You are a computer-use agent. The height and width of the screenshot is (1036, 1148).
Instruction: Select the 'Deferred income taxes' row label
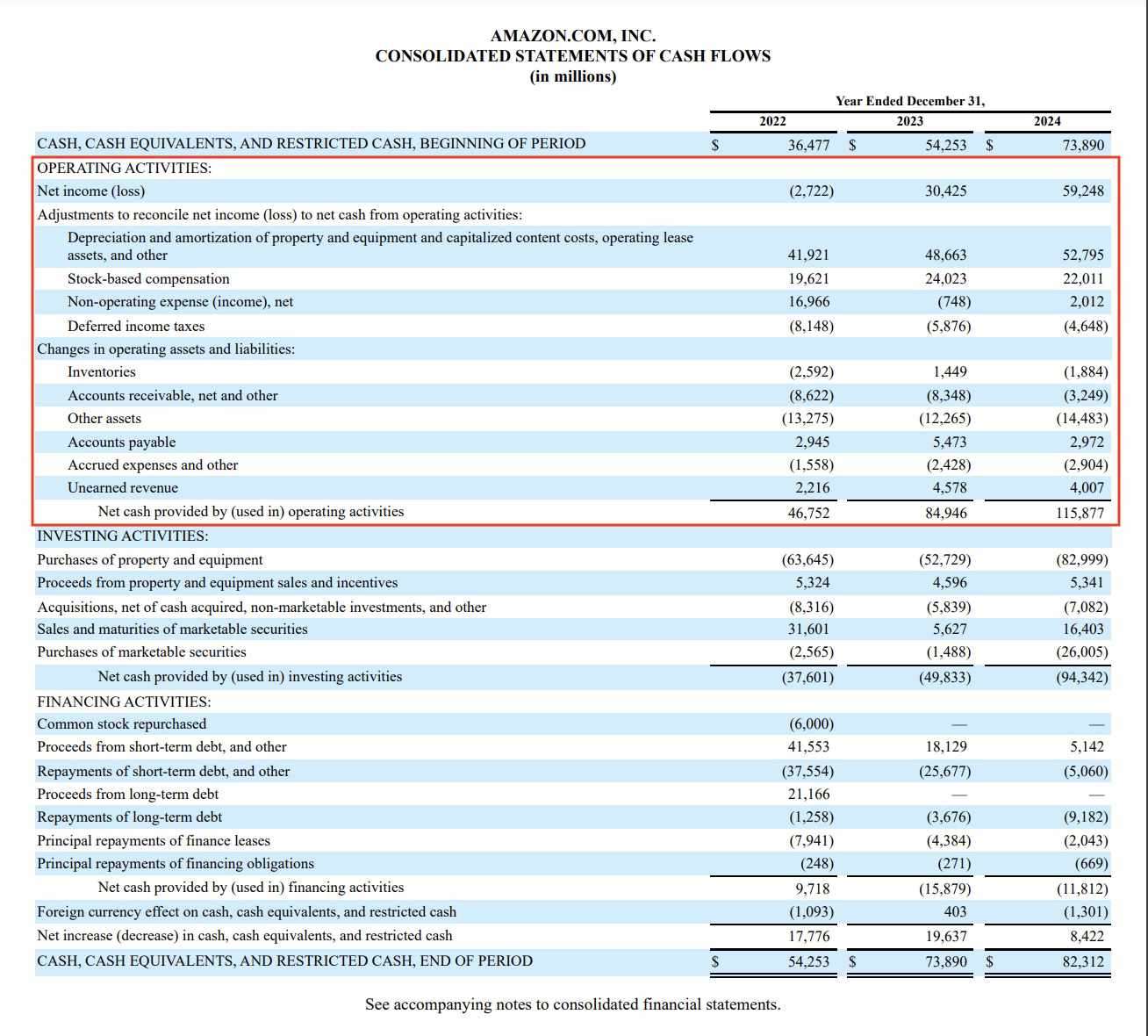coord(136,327)
